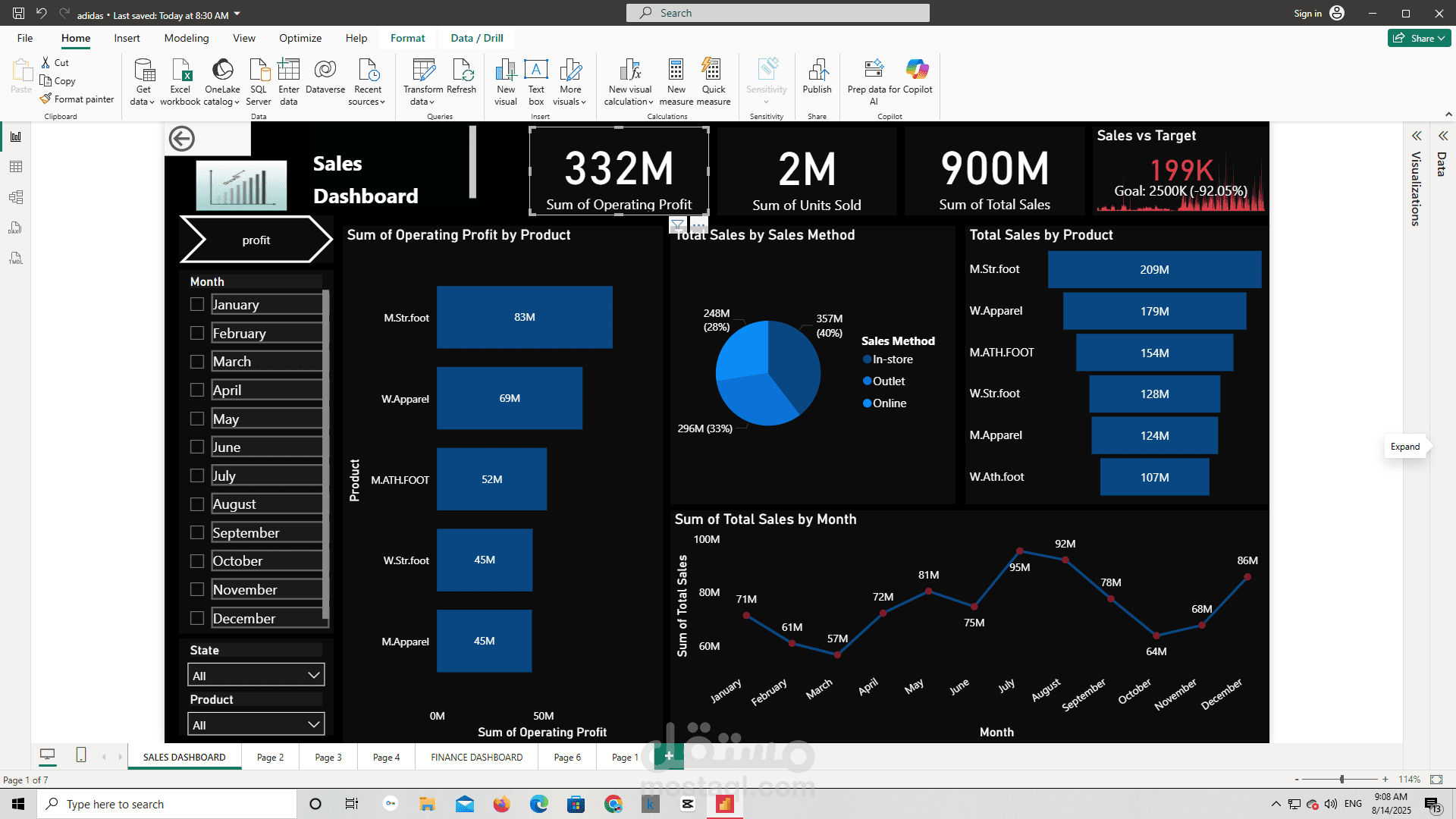Create a Quick measure
This screenshot has width=1456, height=819.
[x=714, y=82]
